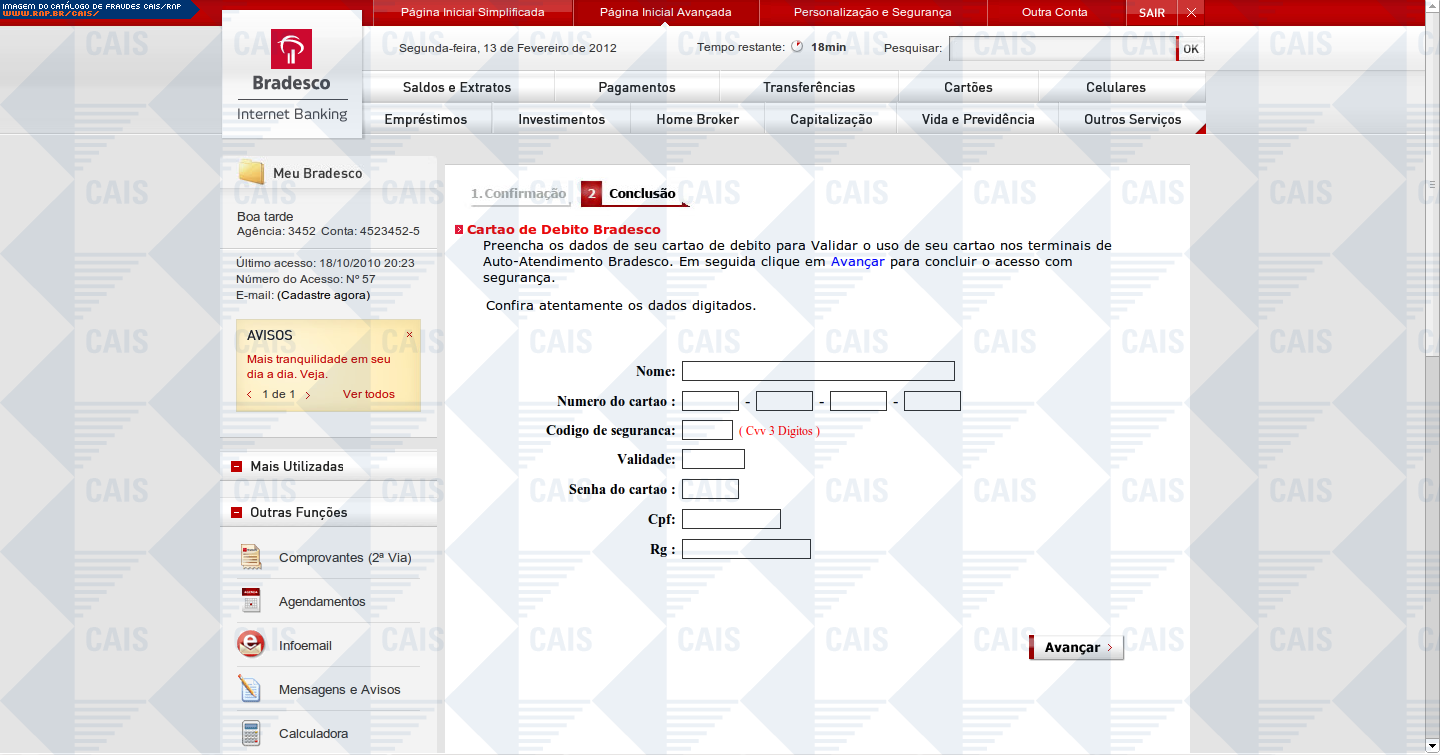Viewport: 1440px width, 755px height.
Task: Click the Pesquisar search field
Action: tap(1061, 48)
